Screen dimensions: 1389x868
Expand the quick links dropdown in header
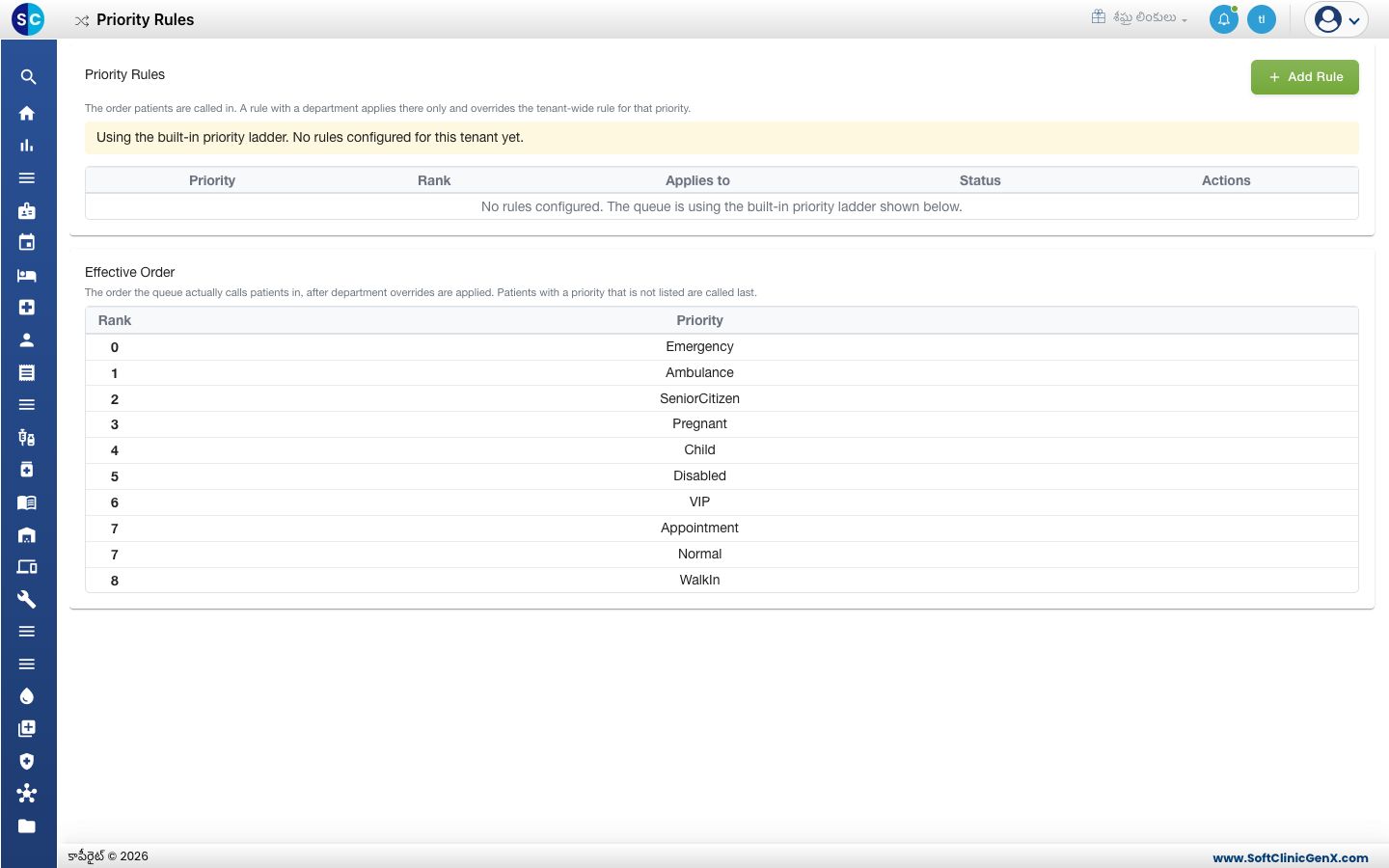(x=1139, y=17)
